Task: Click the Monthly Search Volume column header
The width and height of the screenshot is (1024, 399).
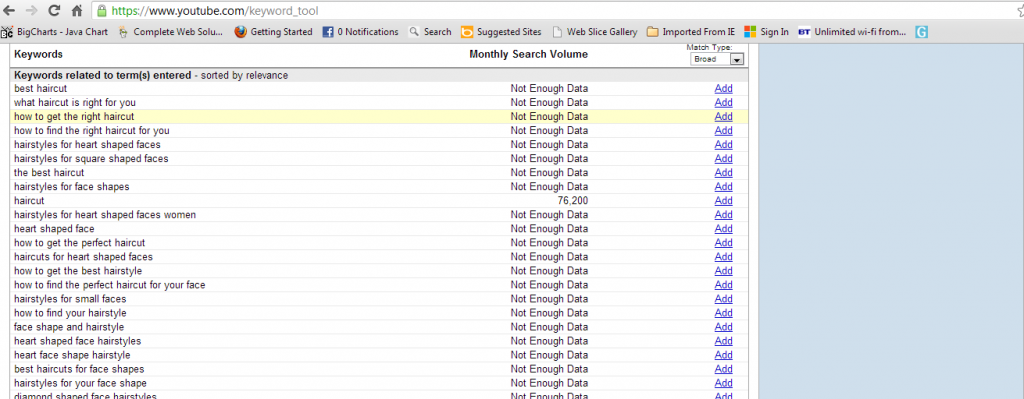Action: tap(528, 54)
